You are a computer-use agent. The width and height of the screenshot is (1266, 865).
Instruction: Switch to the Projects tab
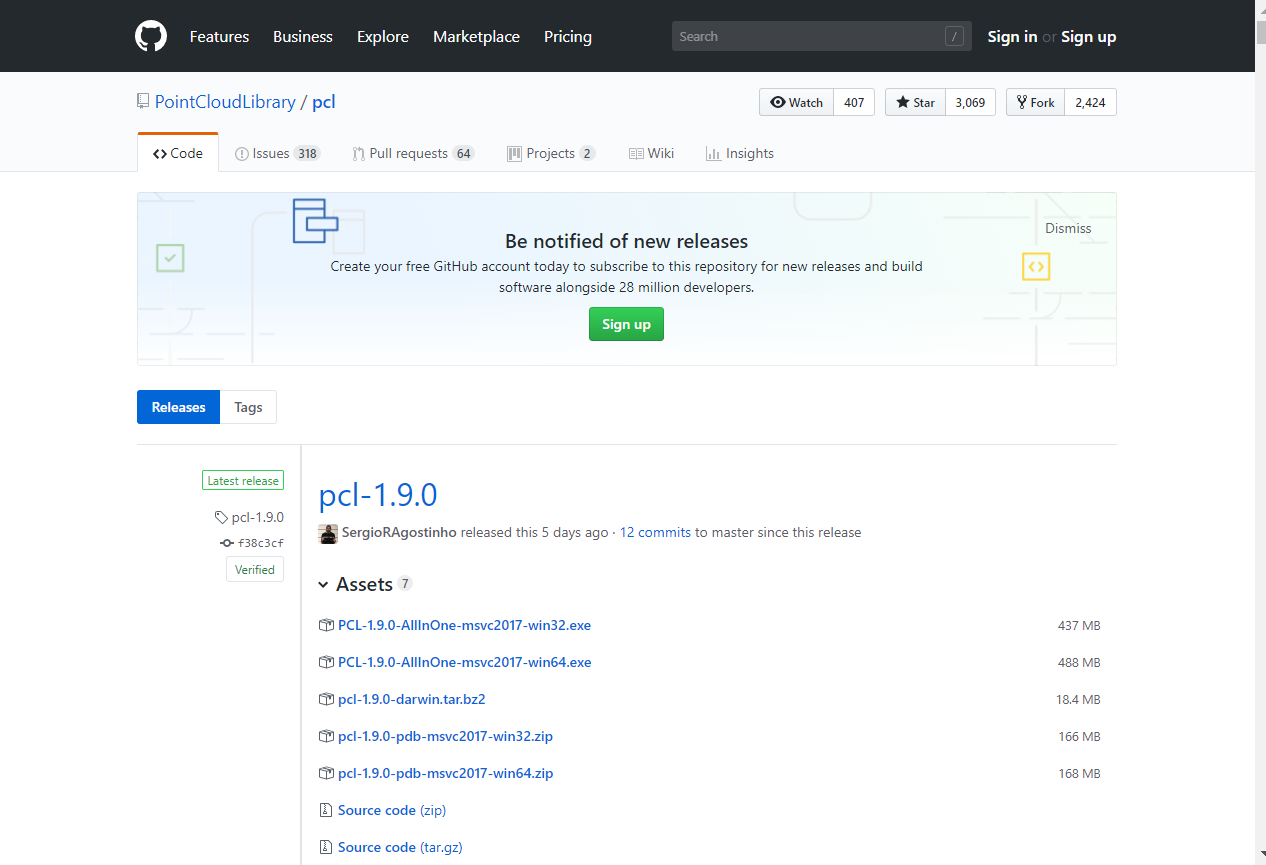551,153
